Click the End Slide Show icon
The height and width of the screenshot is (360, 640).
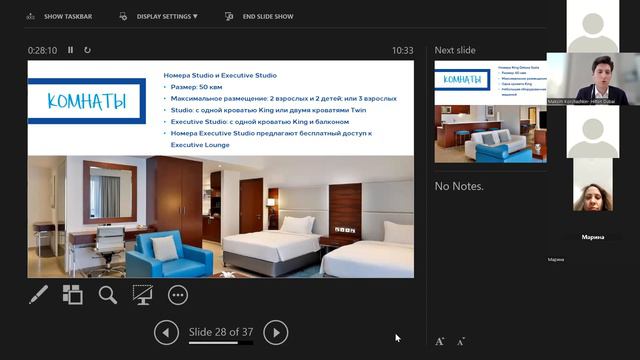(229, 16)
